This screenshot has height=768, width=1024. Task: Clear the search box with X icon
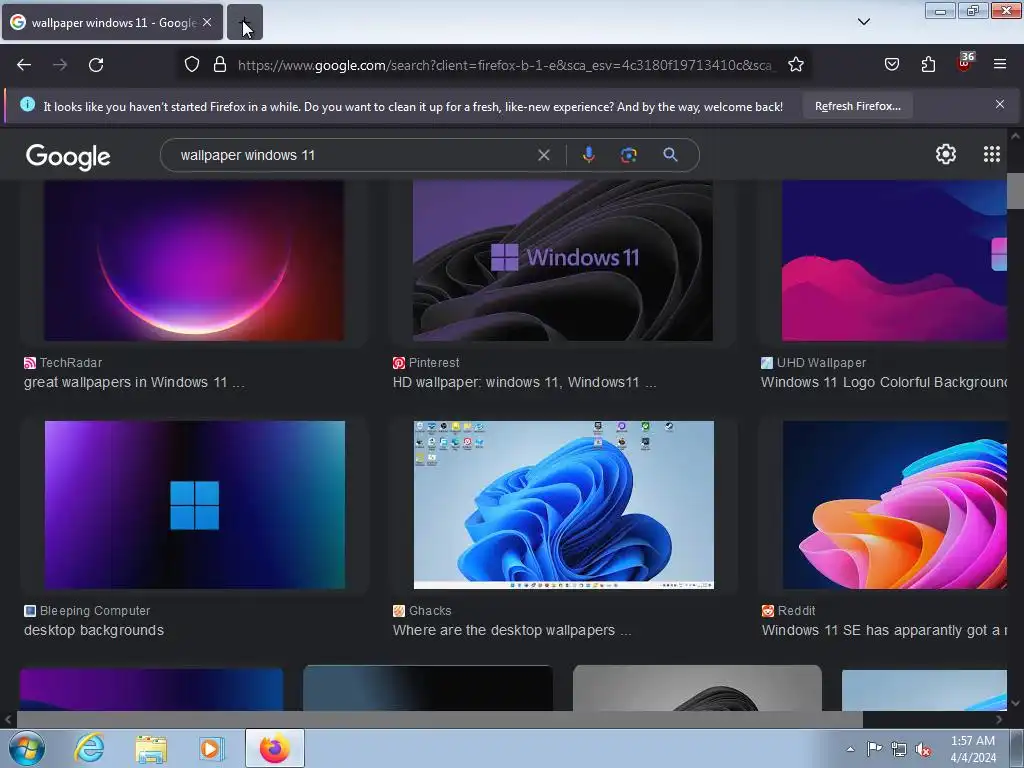[543, 155]
